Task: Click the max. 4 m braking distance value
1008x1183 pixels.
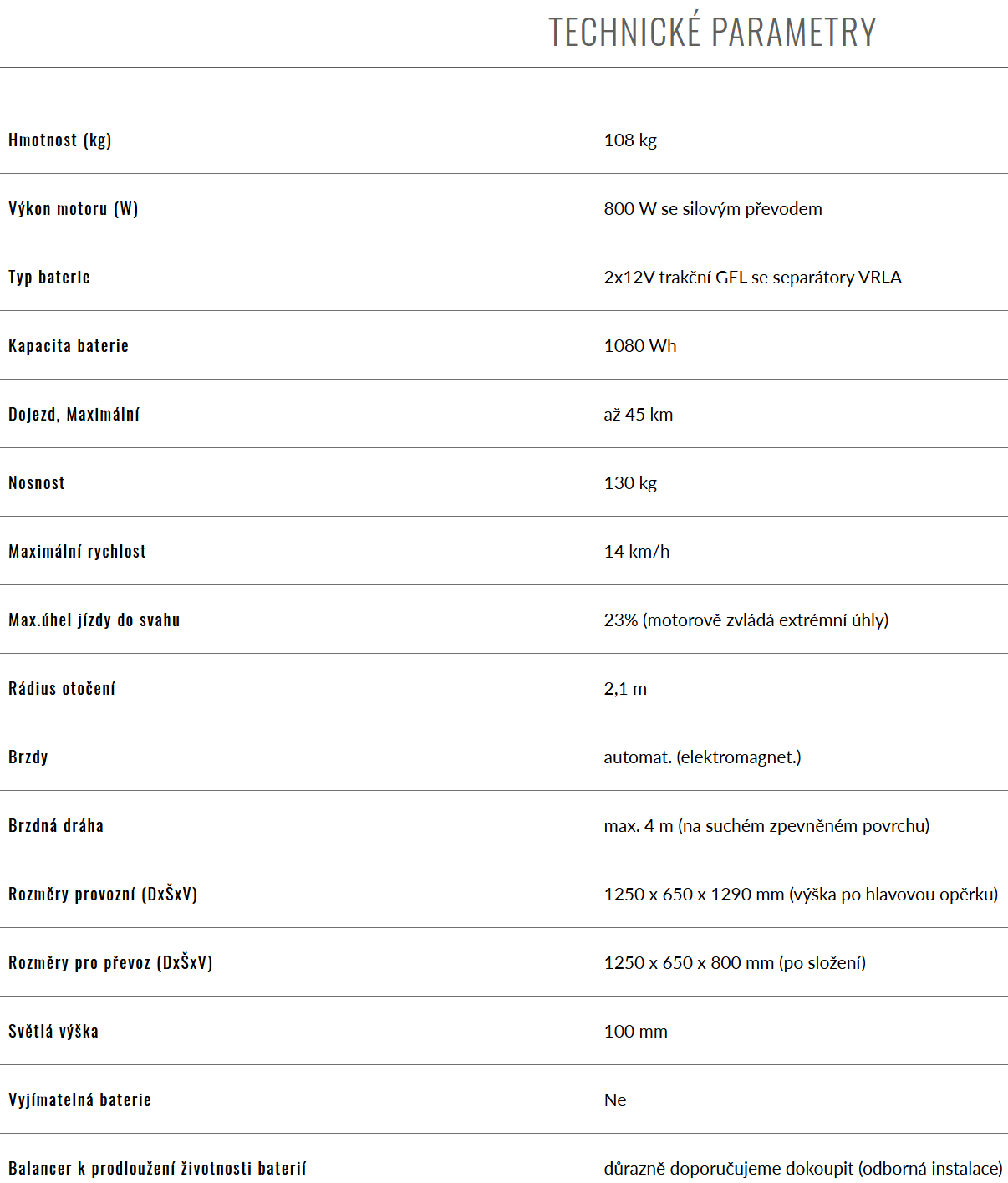Action: 766,826
